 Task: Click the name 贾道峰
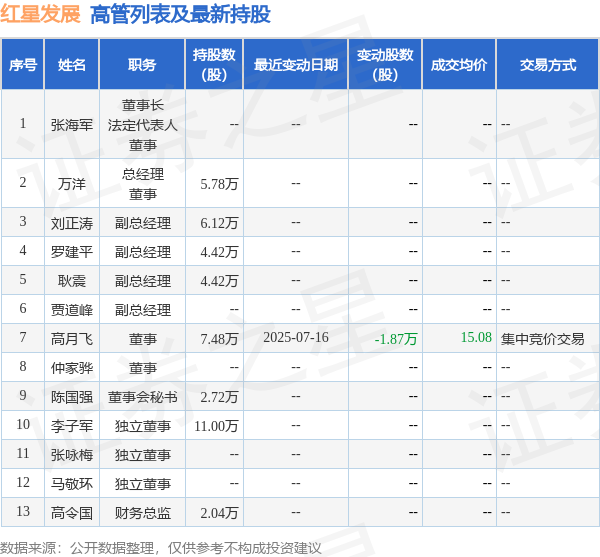pos(72,310)
